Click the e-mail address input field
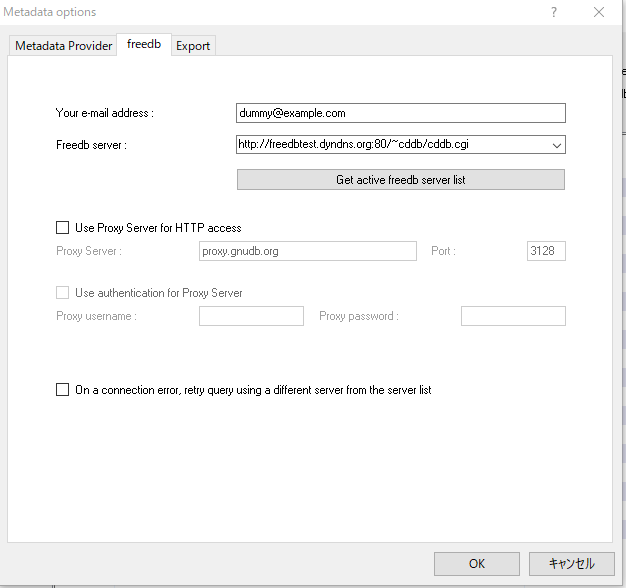This screenshot has width=626, height=588. [x=400, y=113]
